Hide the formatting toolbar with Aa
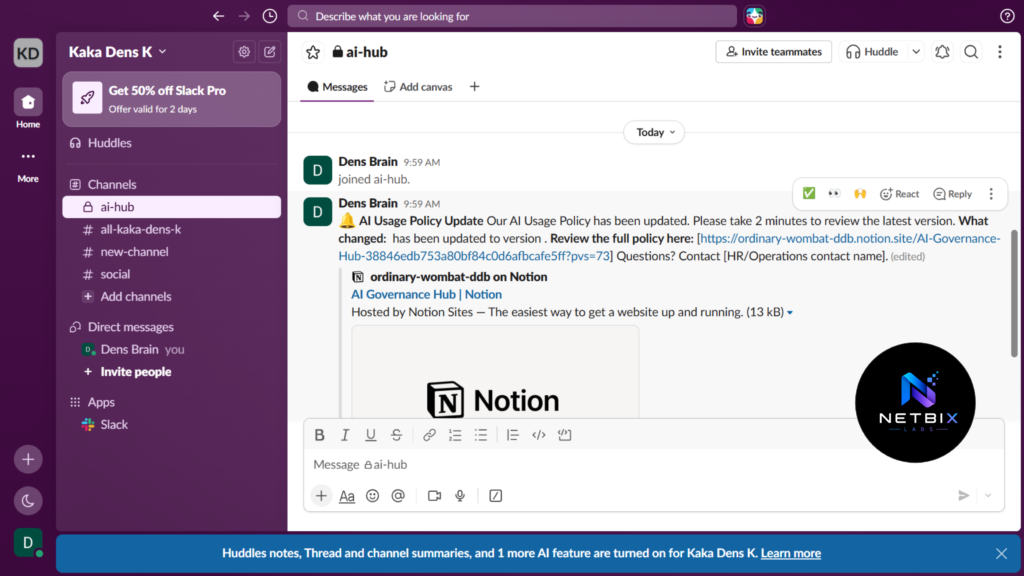 click(x=347, y=496)
